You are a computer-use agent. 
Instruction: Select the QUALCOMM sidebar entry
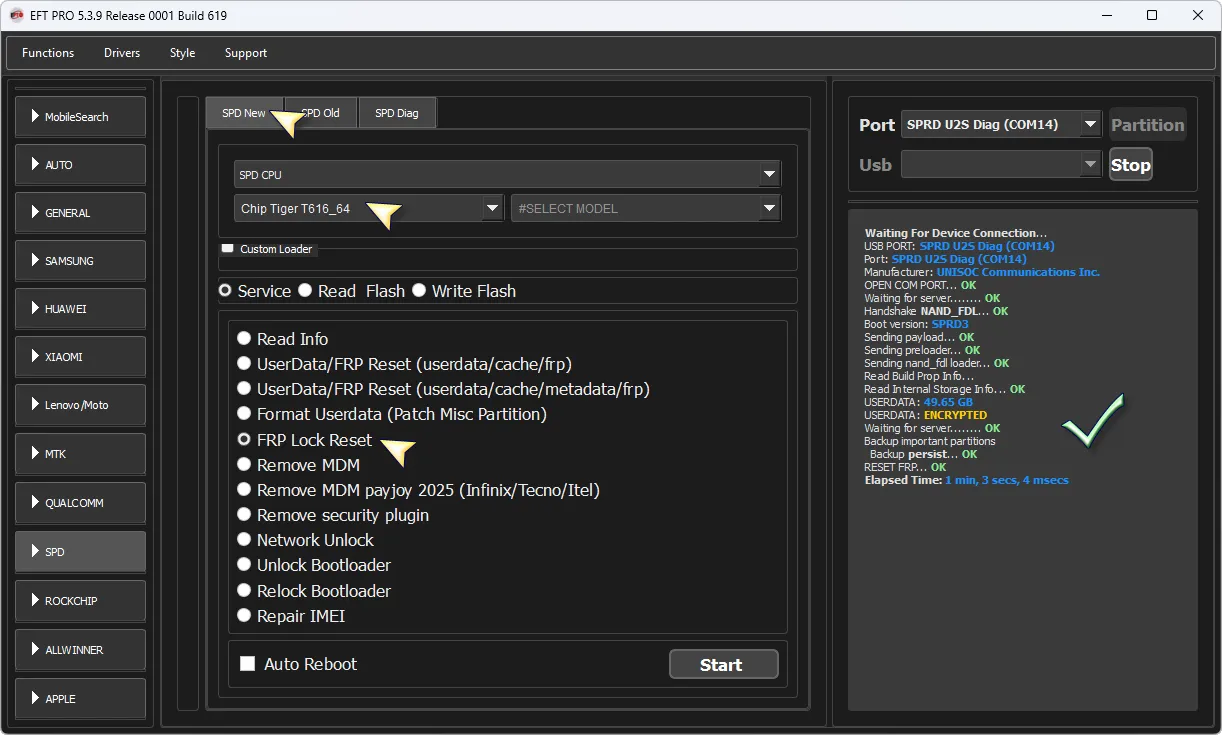click(80, 503)
